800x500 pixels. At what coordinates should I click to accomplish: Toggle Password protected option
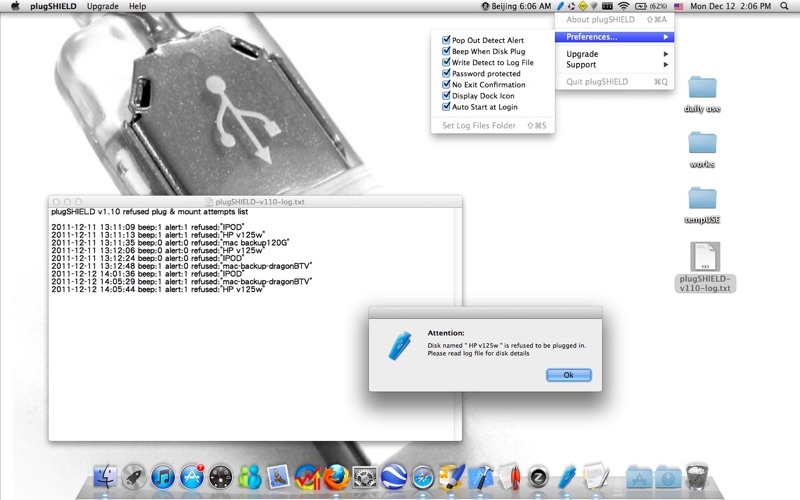[x=481, y=73]
